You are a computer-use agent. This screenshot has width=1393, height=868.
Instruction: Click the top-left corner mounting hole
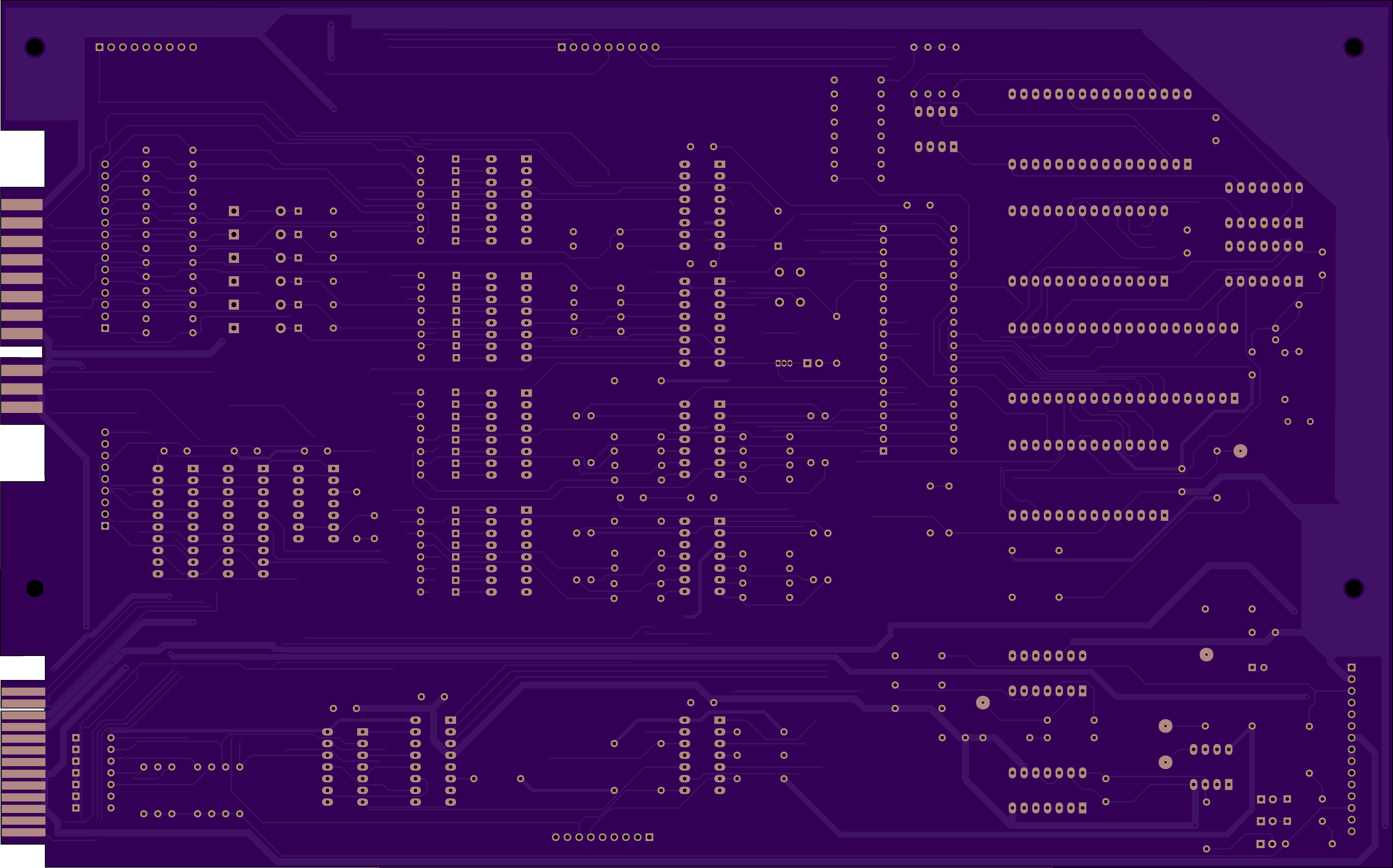click(x=35, y=47)
